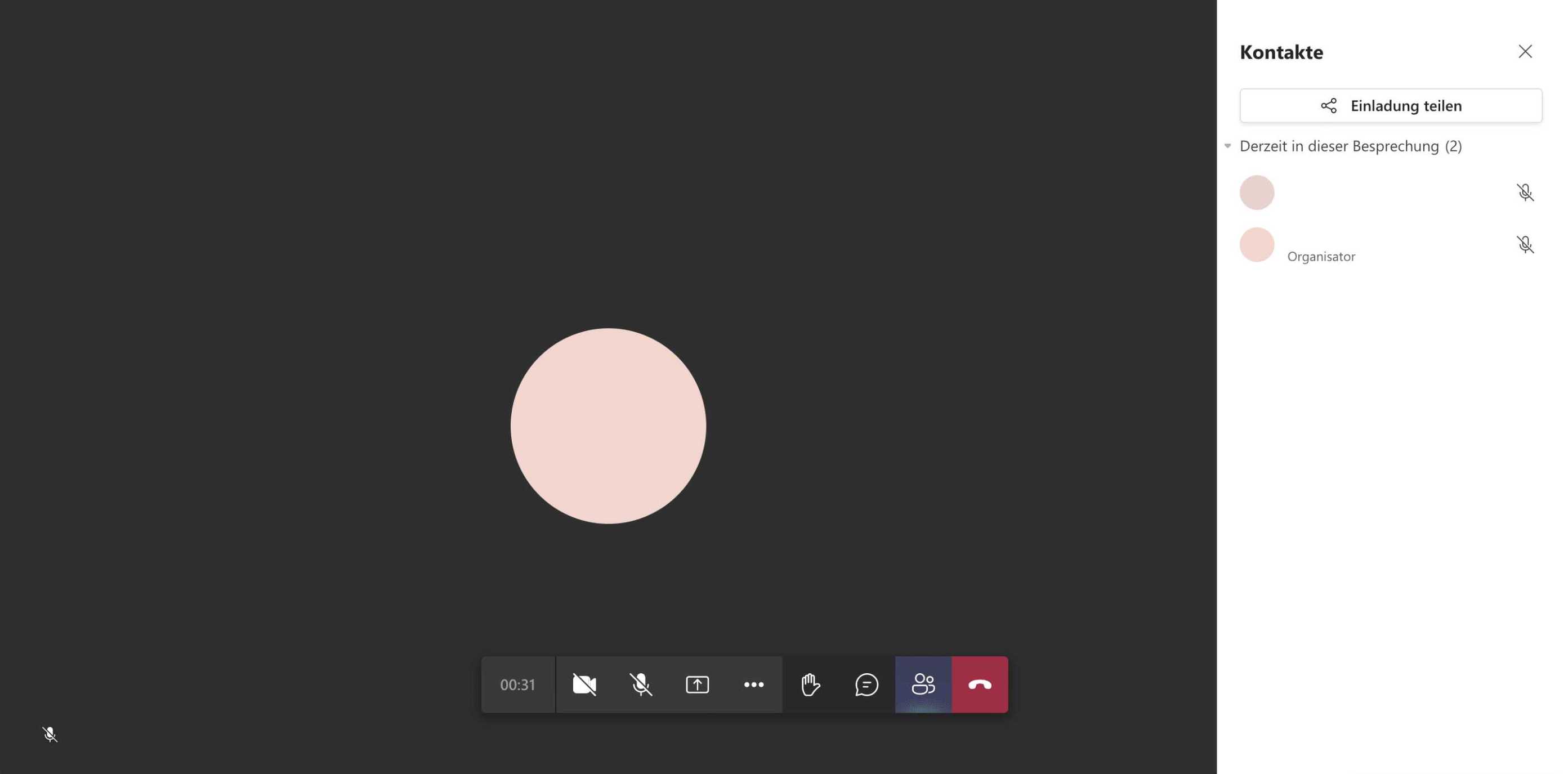Select the Organisator participant avatar
The width and height of the screenshot is (1568, 774).
pos(1257,245)
